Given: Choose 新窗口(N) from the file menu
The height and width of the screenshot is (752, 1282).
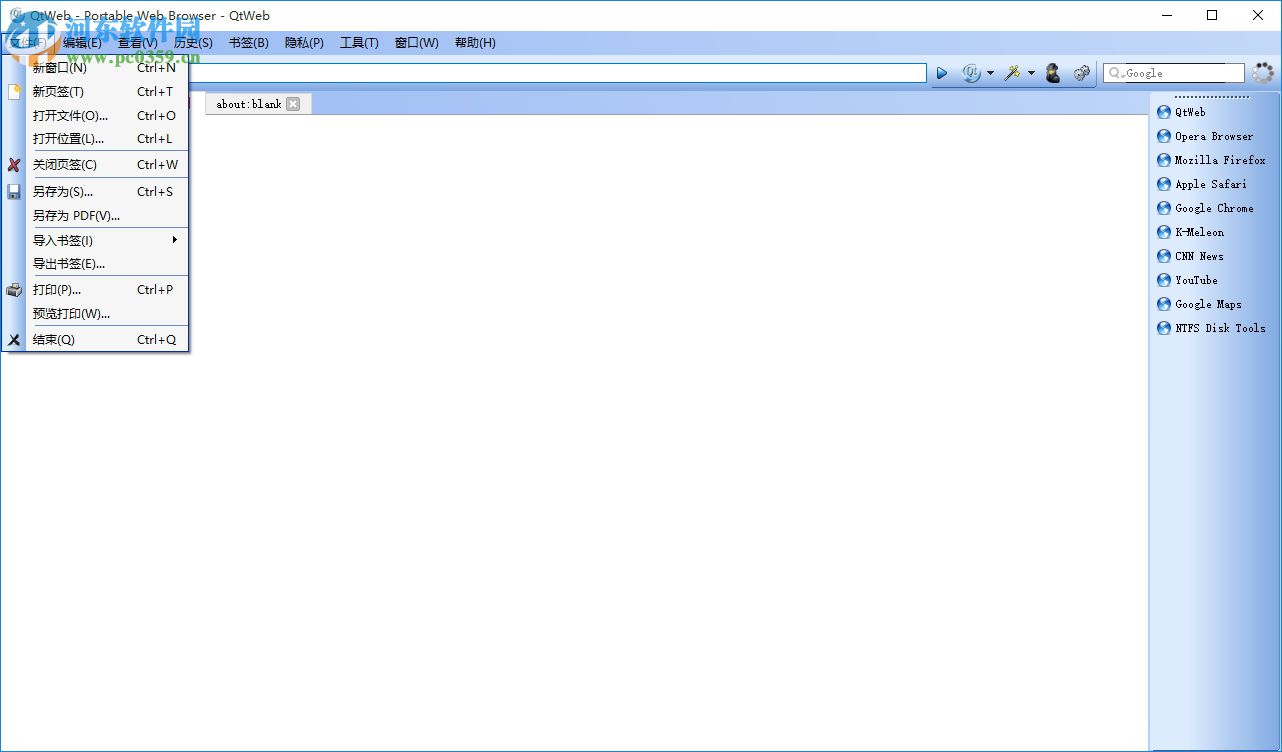Looking at the screenshot, I should (x=107, y=68).
